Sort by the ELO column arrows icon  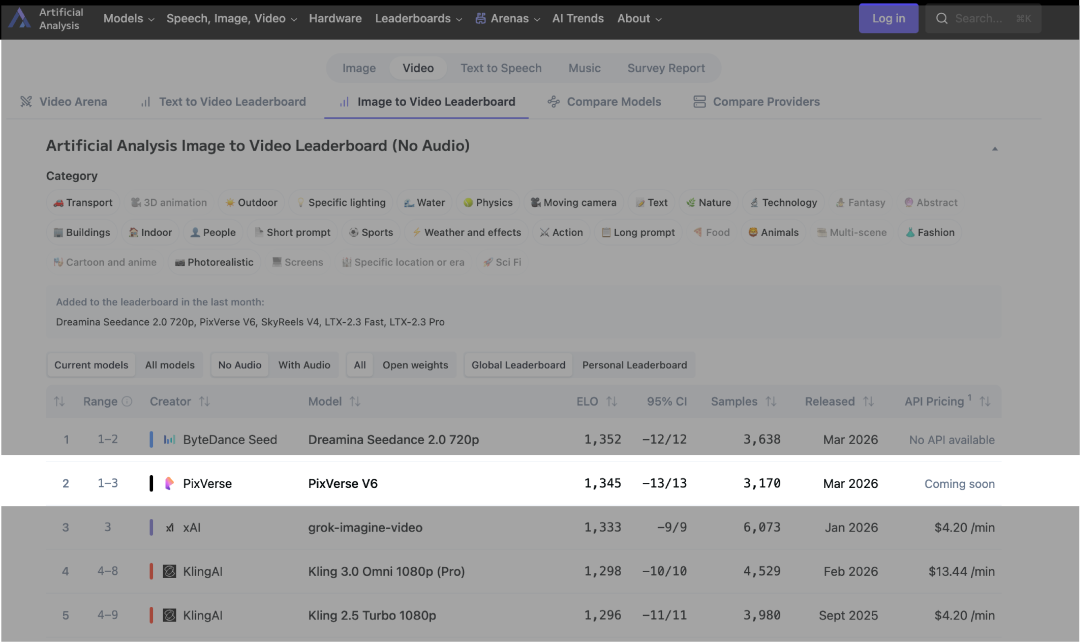pos(612,402)
